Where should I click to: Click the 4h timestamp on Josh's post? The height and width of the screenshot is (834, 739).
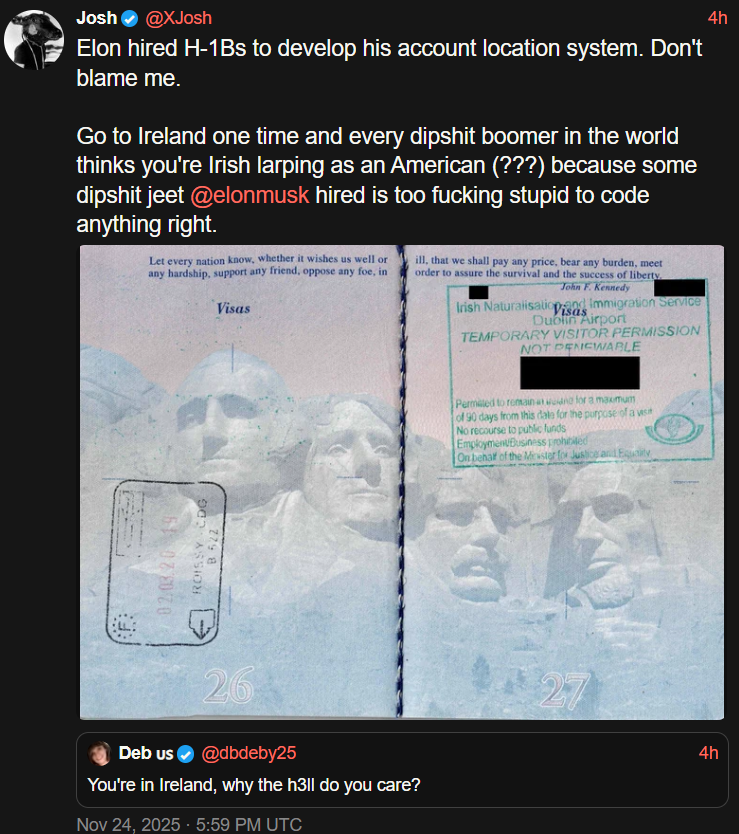click(x=717, y=18)
